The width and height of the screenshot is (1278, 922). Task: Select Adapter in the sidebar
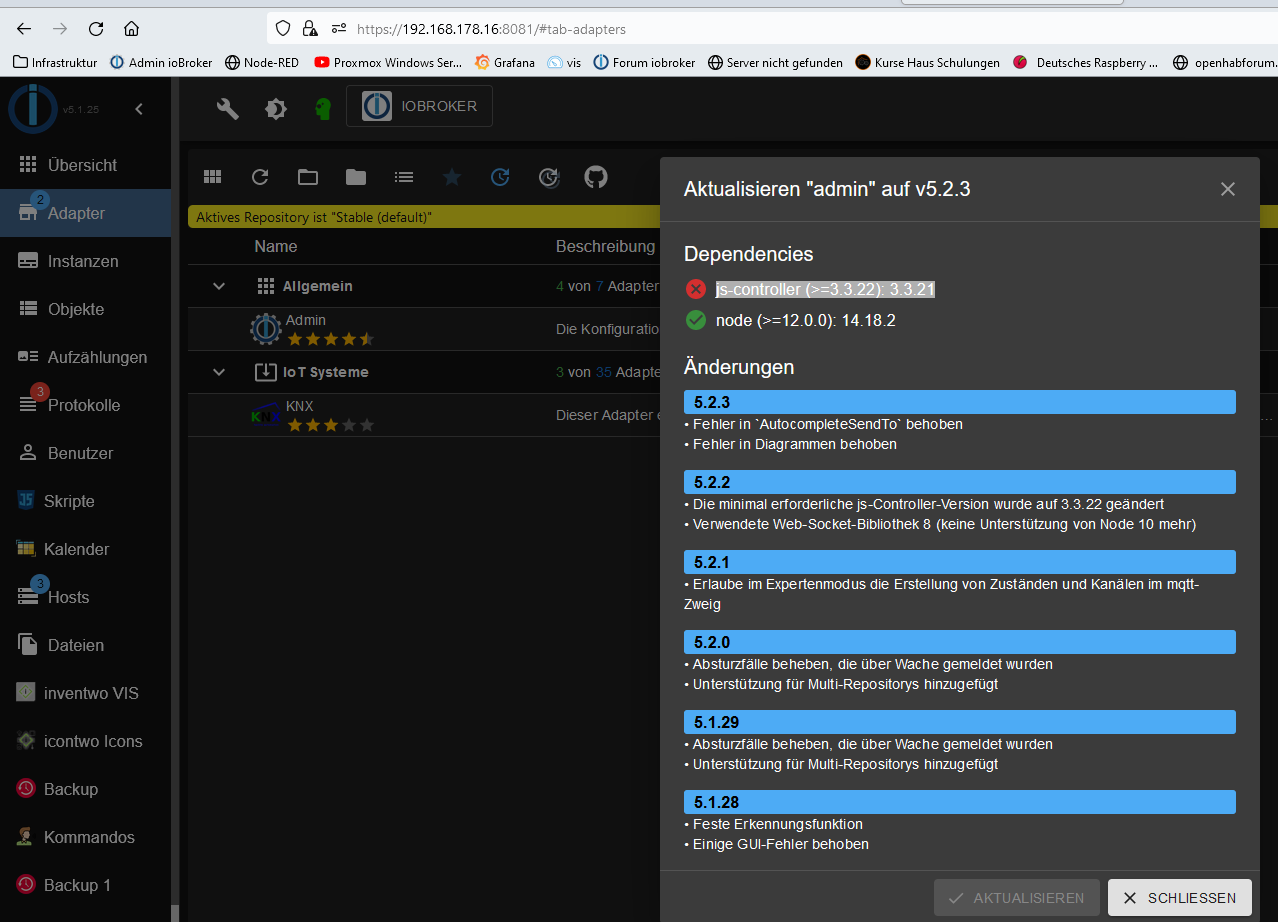click(86, 213)
